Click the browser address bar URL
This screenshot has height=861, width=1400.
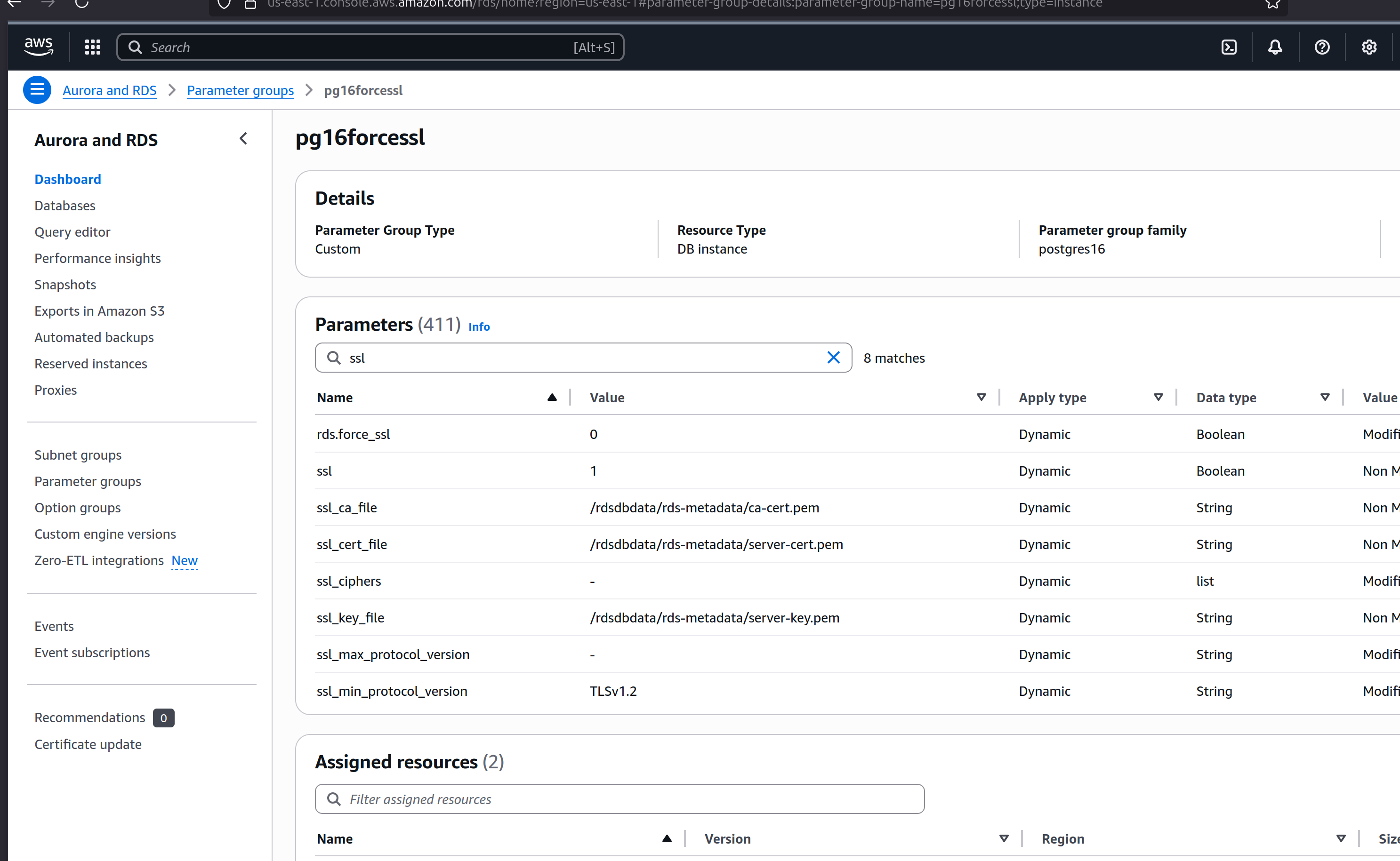coord(684,4)
